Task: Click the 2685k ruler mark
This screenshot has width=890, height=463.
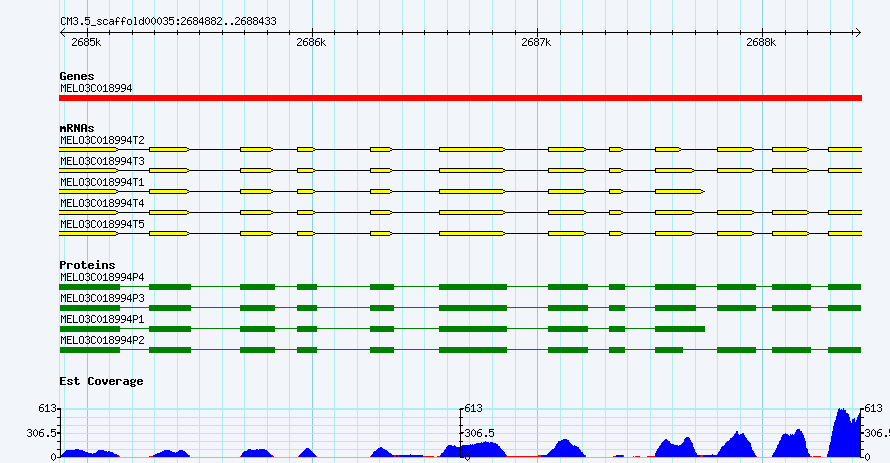Action: 86,43
